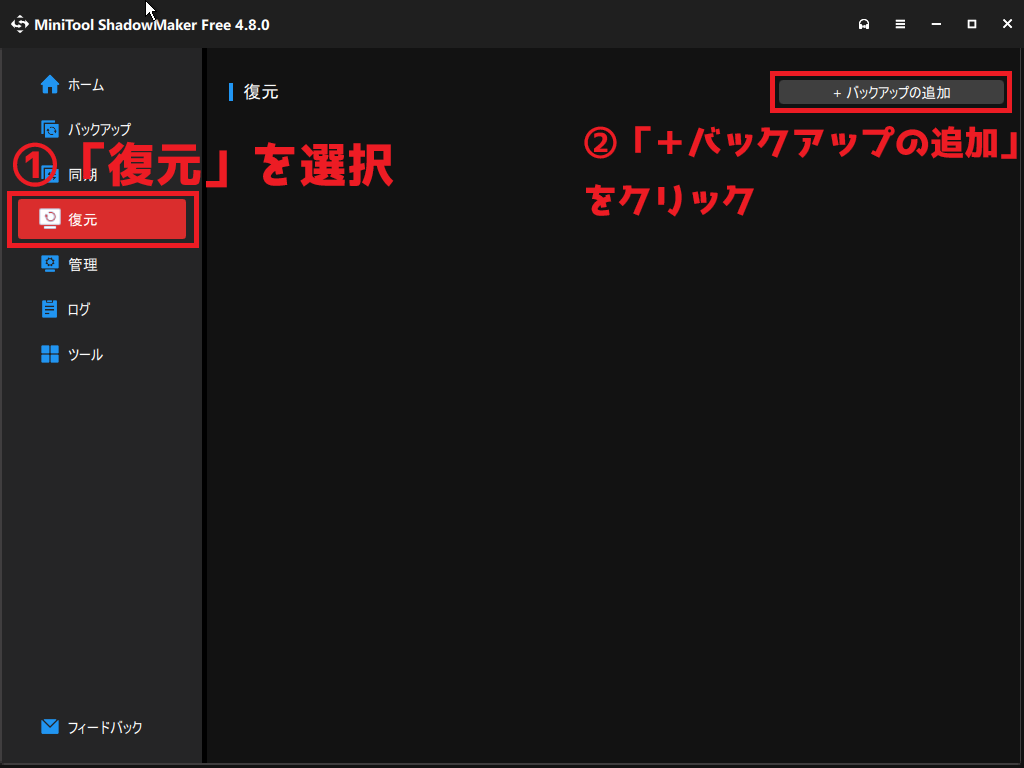Click the Log clipboard icon
Image resolution: width=1024 pixels, height=768 pixels.
50,309
